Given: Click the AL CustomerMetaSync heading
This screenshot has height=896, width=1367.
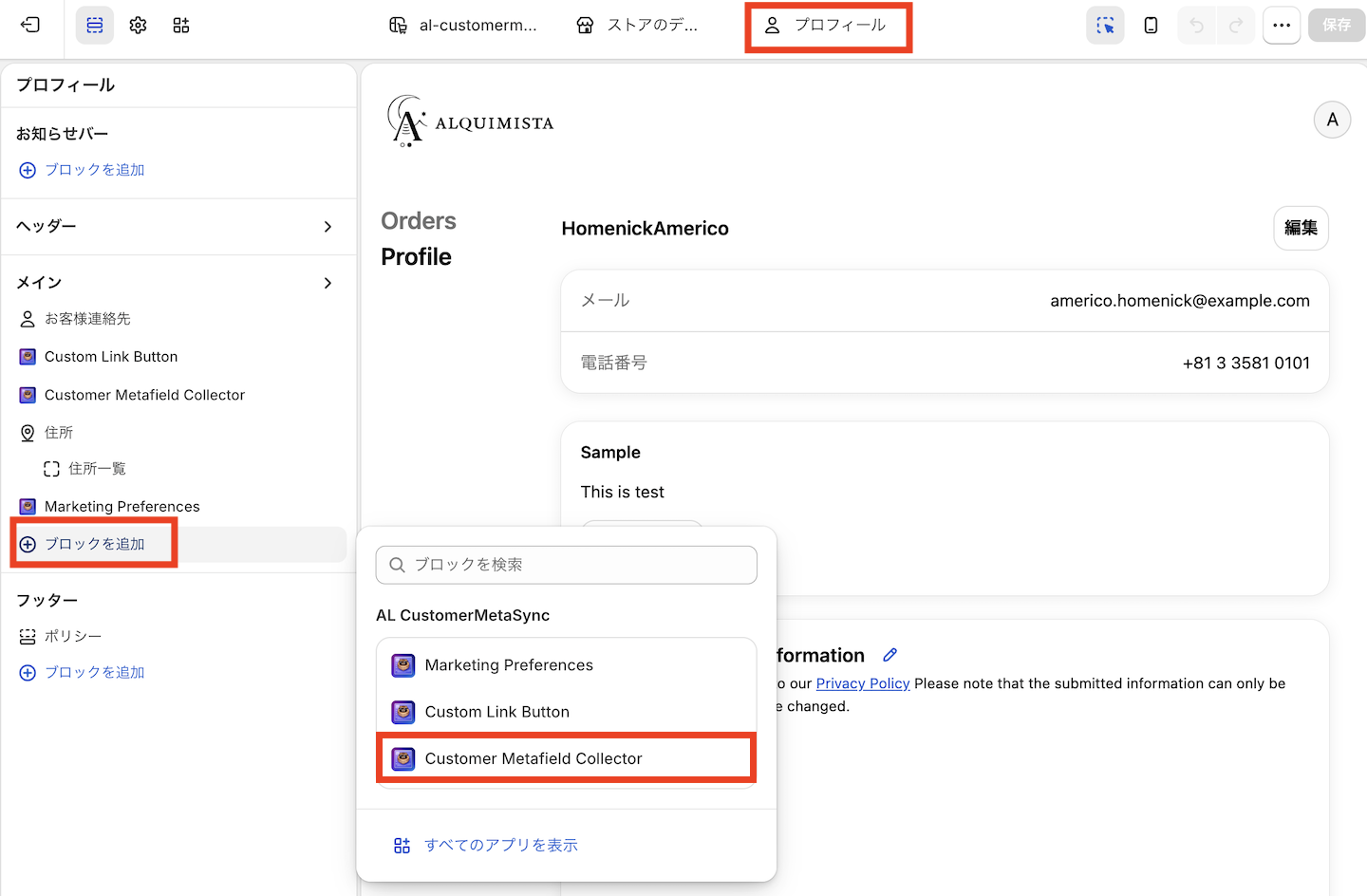Looking at the screenshot, I should [x=463, y=615].
